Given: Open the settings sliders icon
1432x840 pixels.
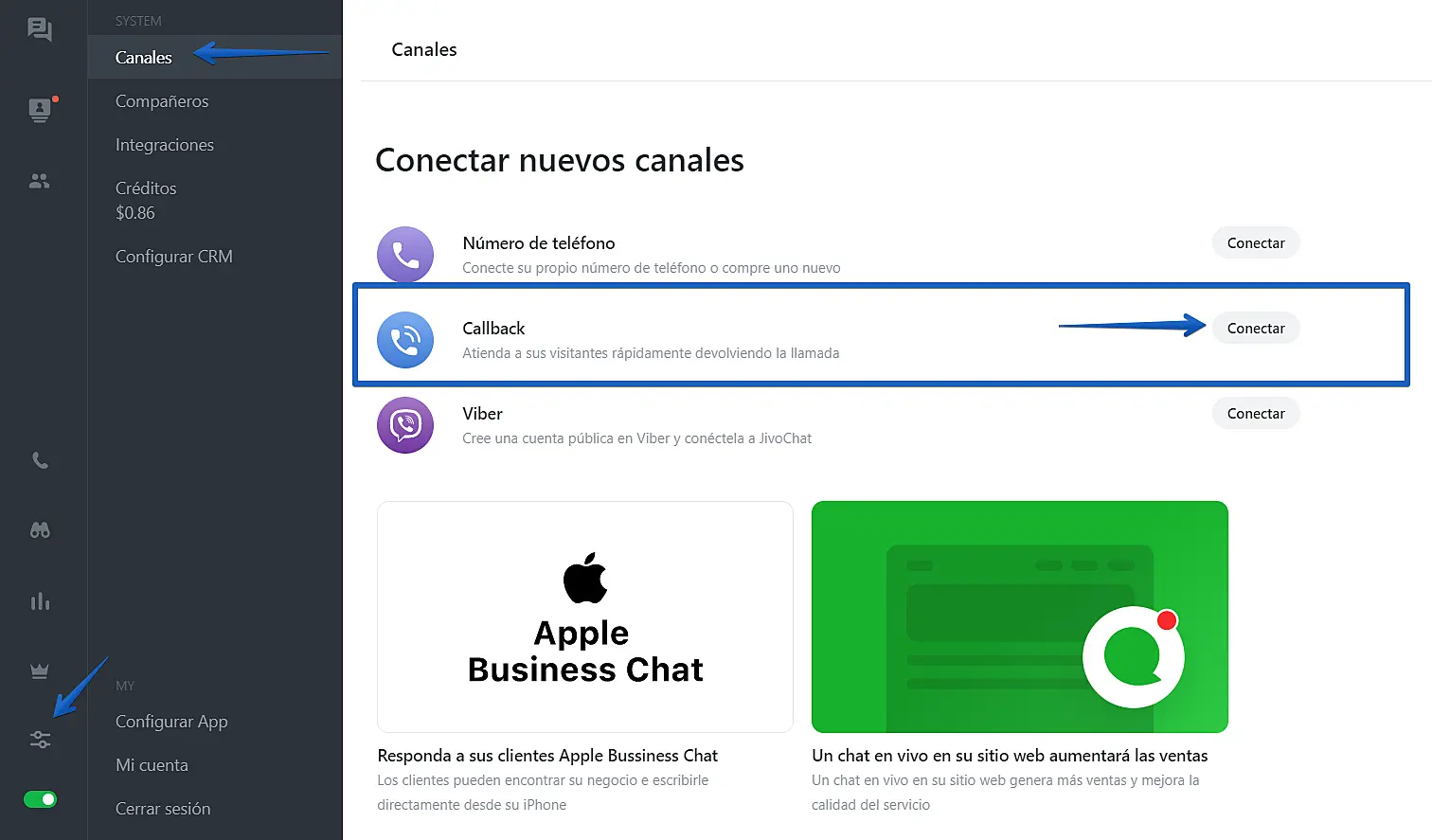Looking at the screenshot, I should 40,740.
